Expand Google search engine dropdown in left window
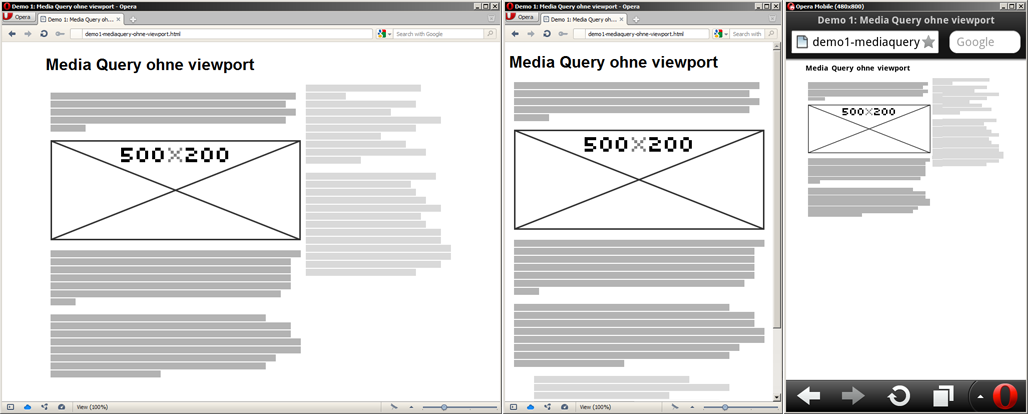 pyautogui.click(x=383, y=34)
